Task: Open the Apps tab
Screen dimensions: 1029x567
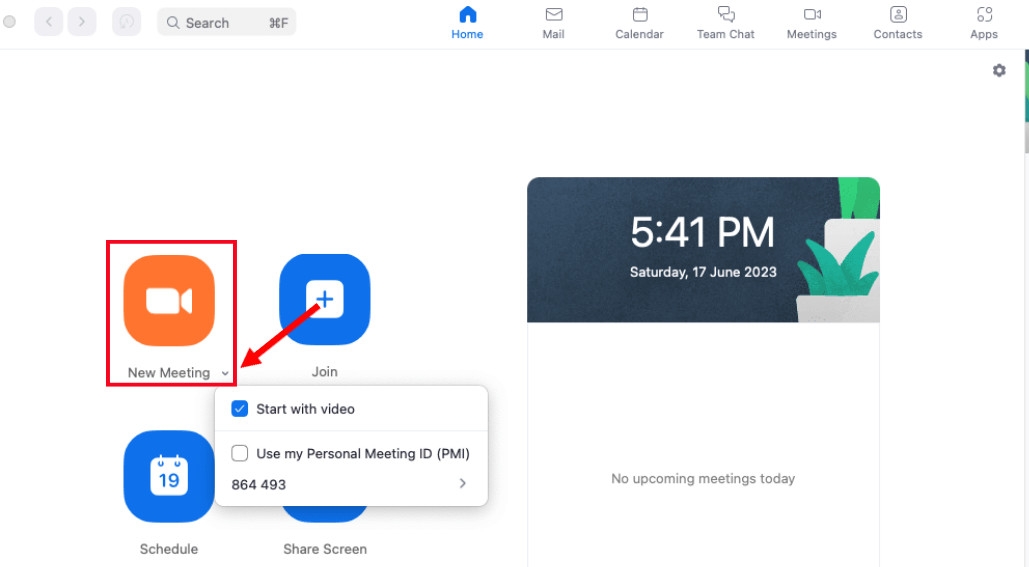Action: tap(984, 23)
